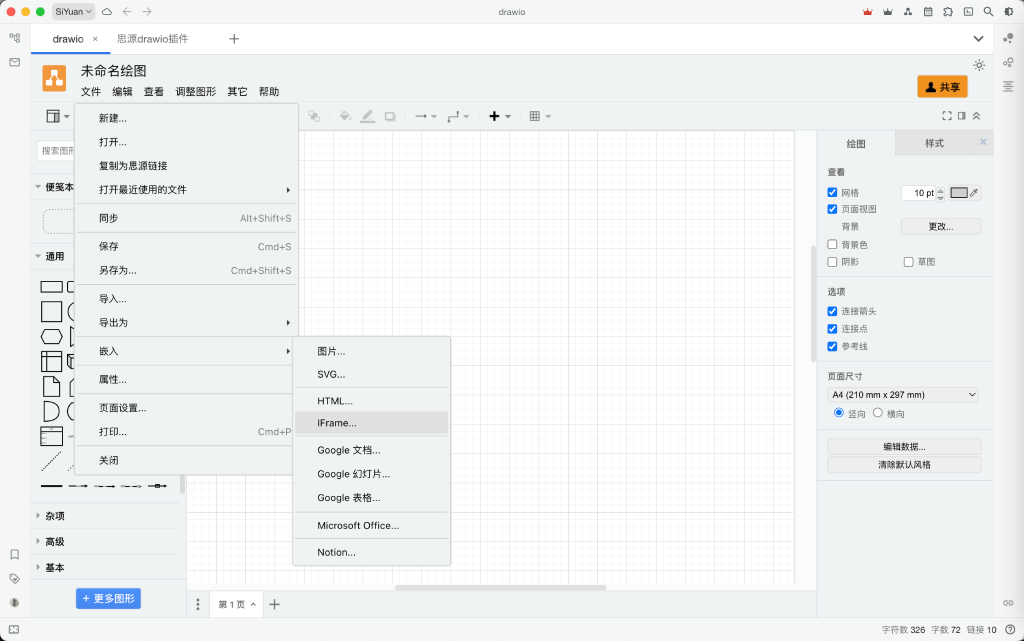This screenshot has height=641, width=1024.
Task: Click the shadow toolbar icon
Action: (x=390, y=116)
